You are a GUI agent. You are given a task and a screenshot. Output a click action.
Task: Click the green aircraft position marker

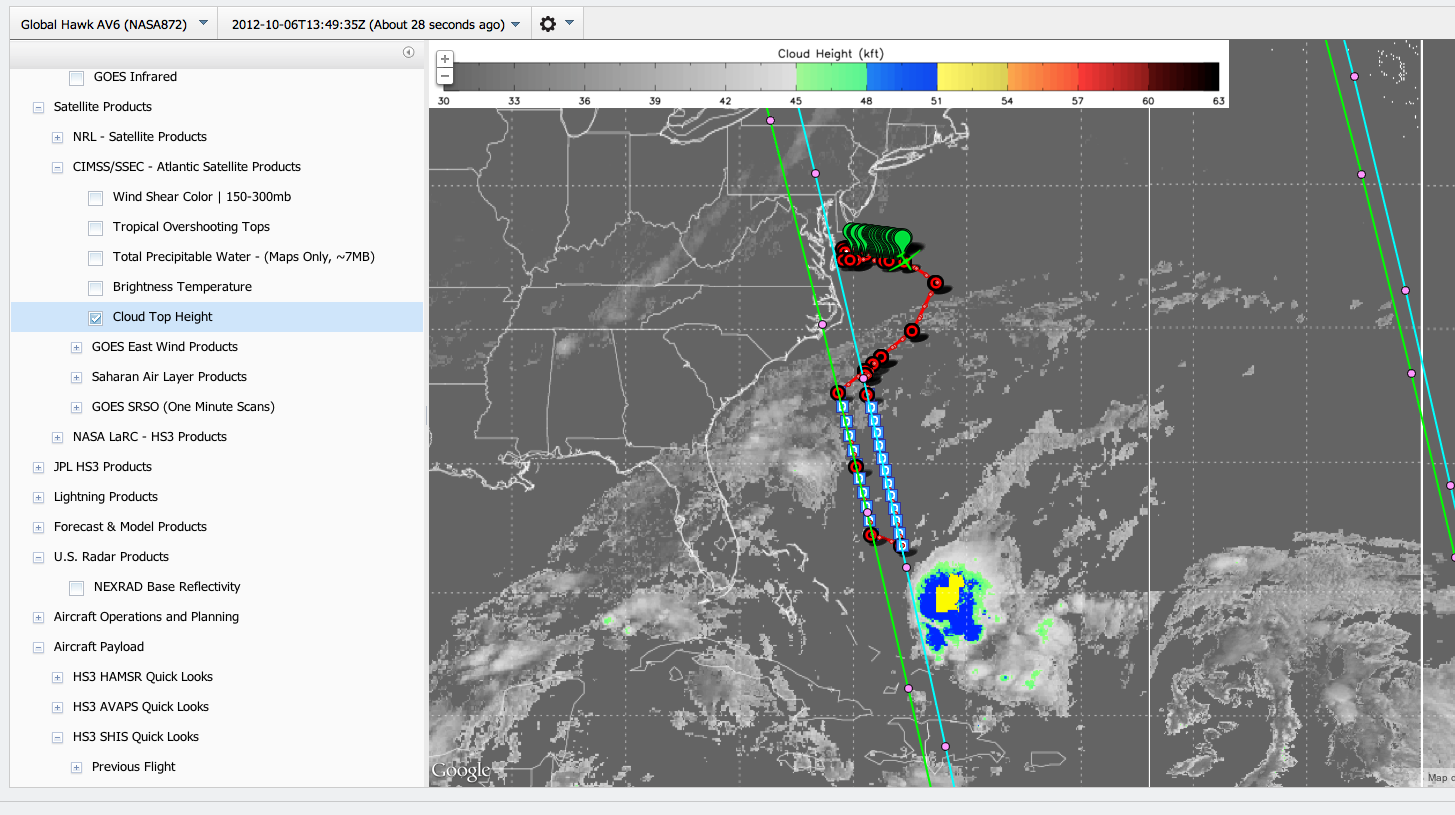[902, 239]
